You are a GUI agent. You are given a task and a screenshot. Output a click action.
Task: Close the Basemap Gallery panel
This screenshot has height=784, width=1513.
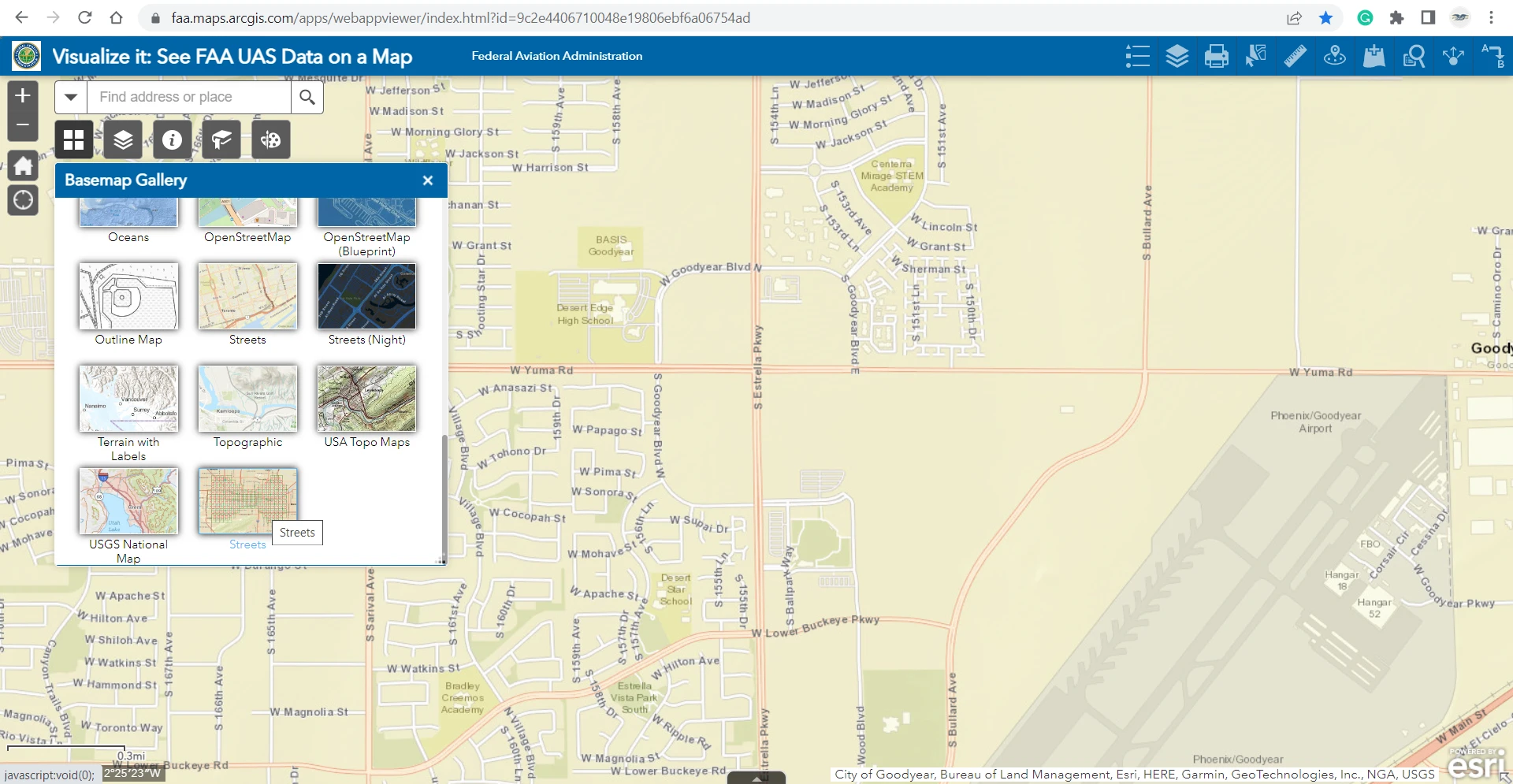428,180
